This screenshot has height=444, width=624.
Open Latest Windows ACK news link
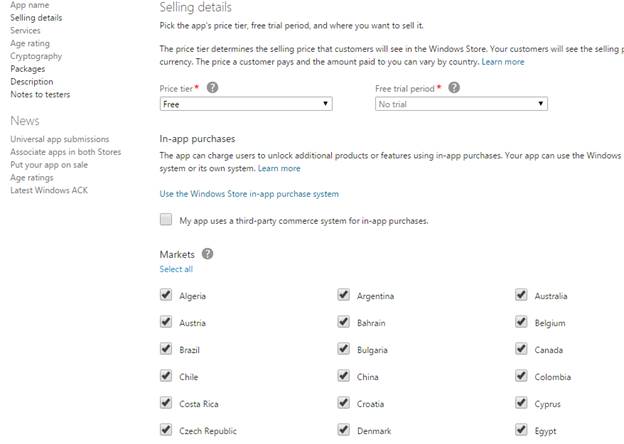pyautogui.click(x=48, y=190)
